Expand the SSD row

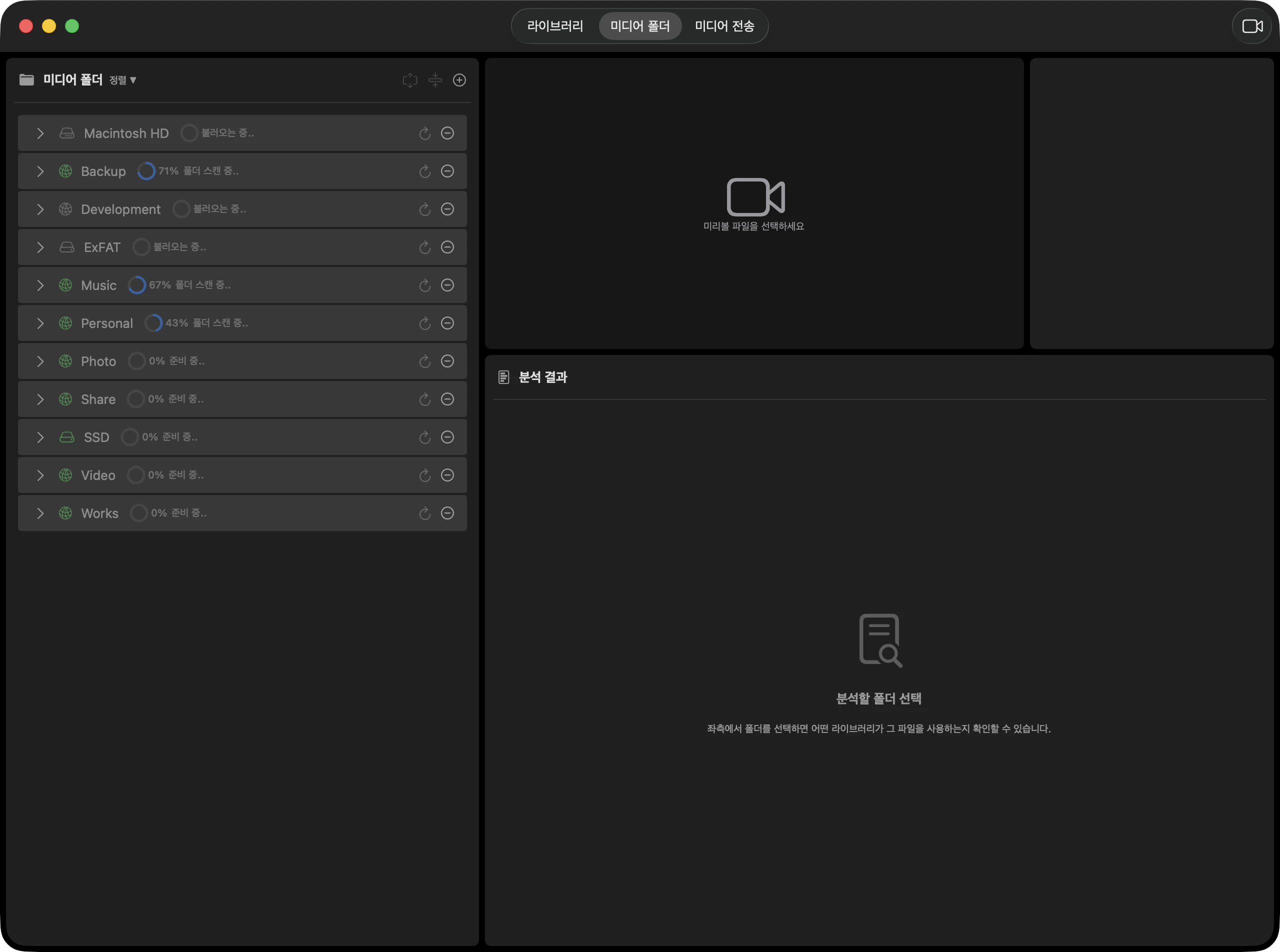tap(40, 438)
